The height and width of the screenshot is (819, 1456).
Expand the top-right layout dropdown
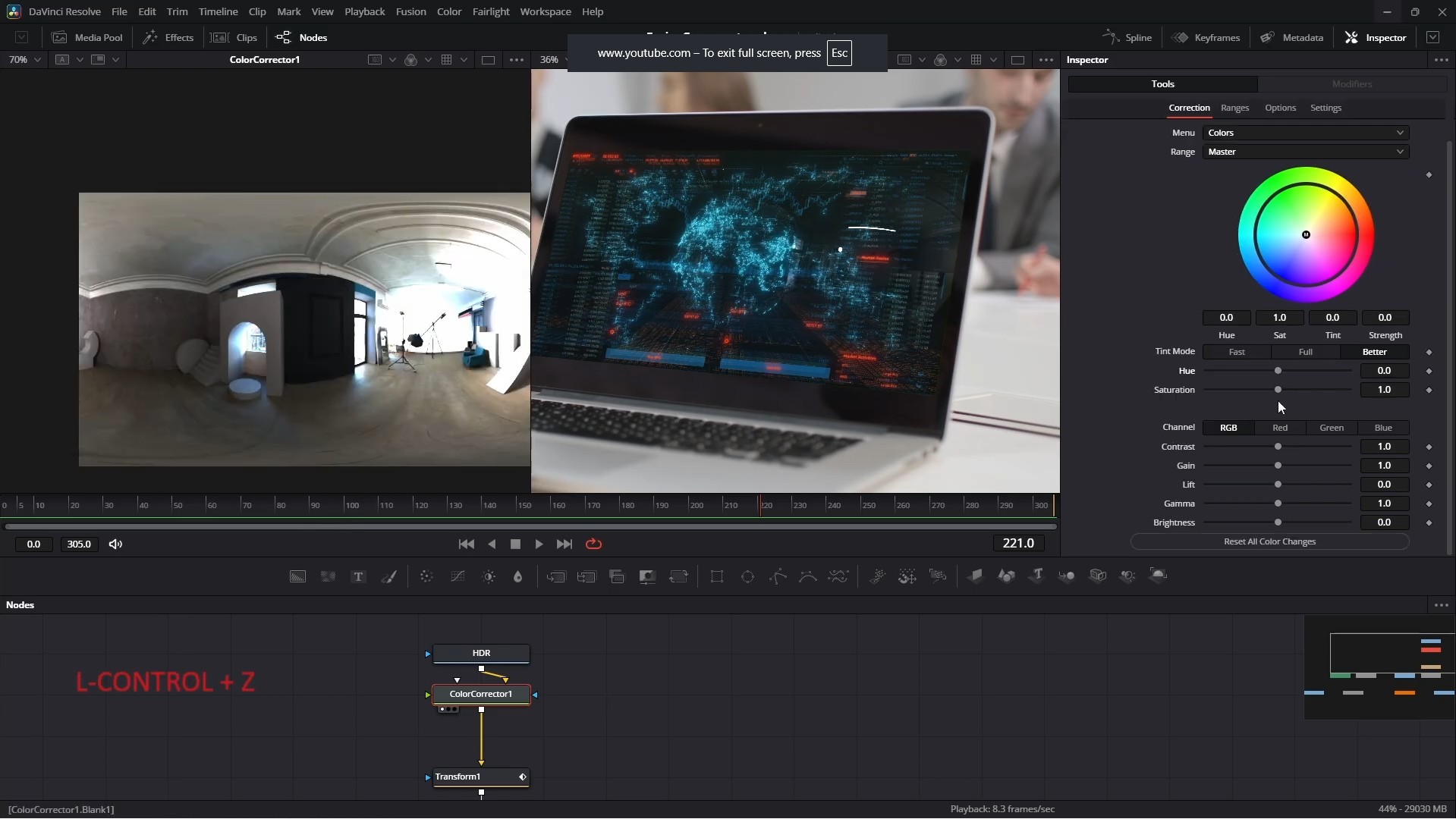[1432, 37]
